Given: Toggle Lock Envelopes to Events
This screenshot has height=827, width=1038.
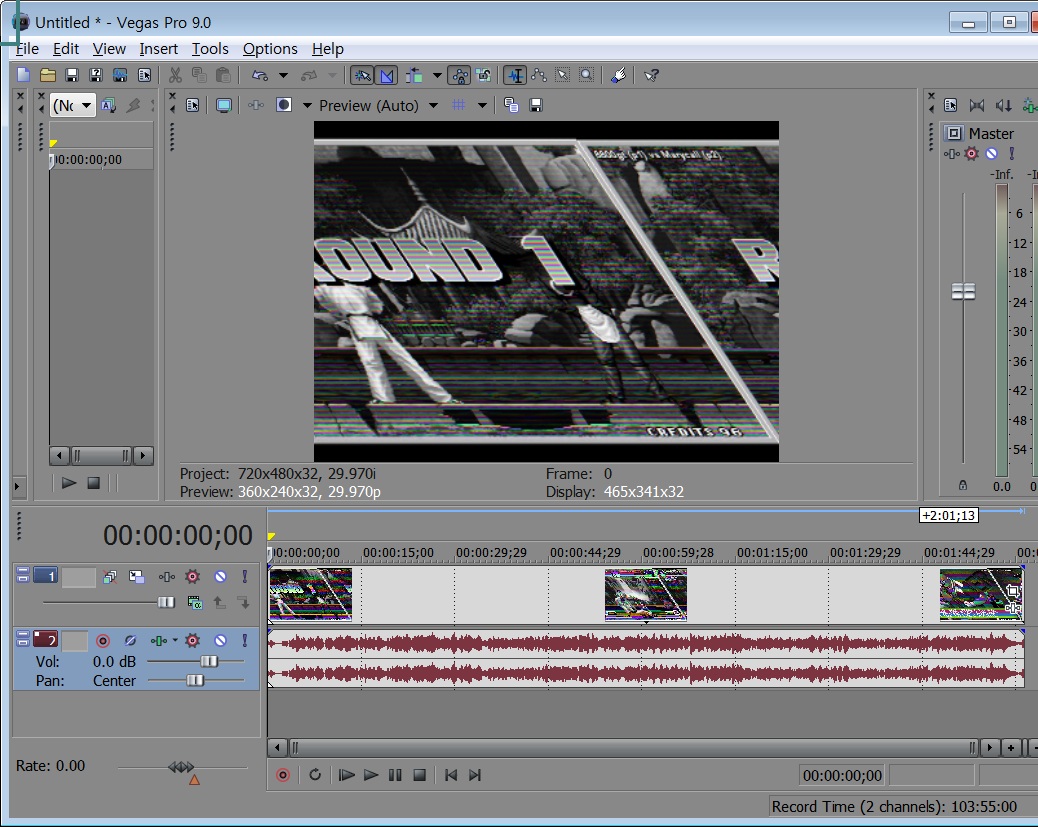Looking at the screenshot, I should coord(459,75).
